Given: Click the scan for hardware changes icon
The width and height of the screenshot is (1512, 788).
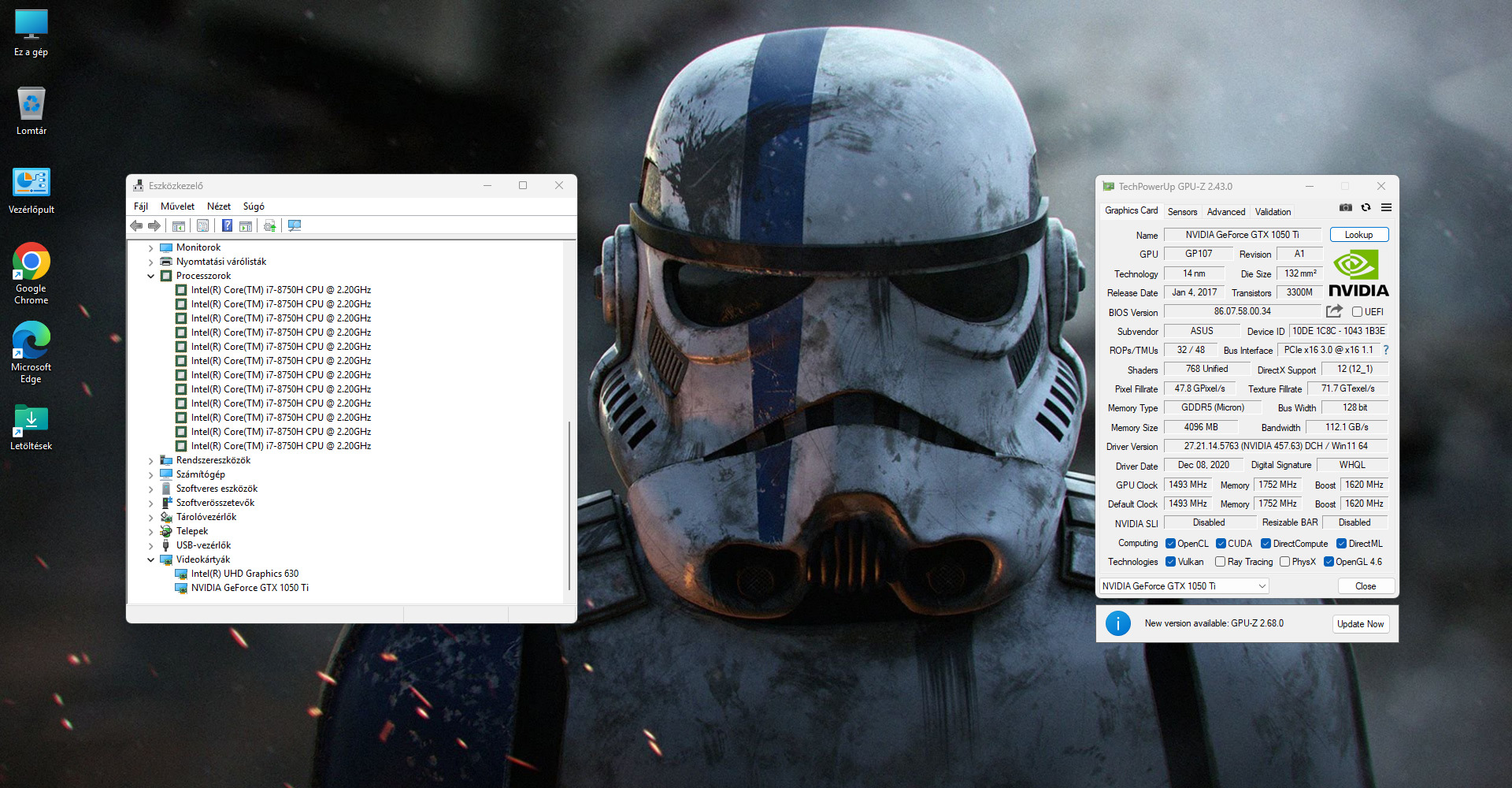Looking at the screenshot, I should 295,226.
